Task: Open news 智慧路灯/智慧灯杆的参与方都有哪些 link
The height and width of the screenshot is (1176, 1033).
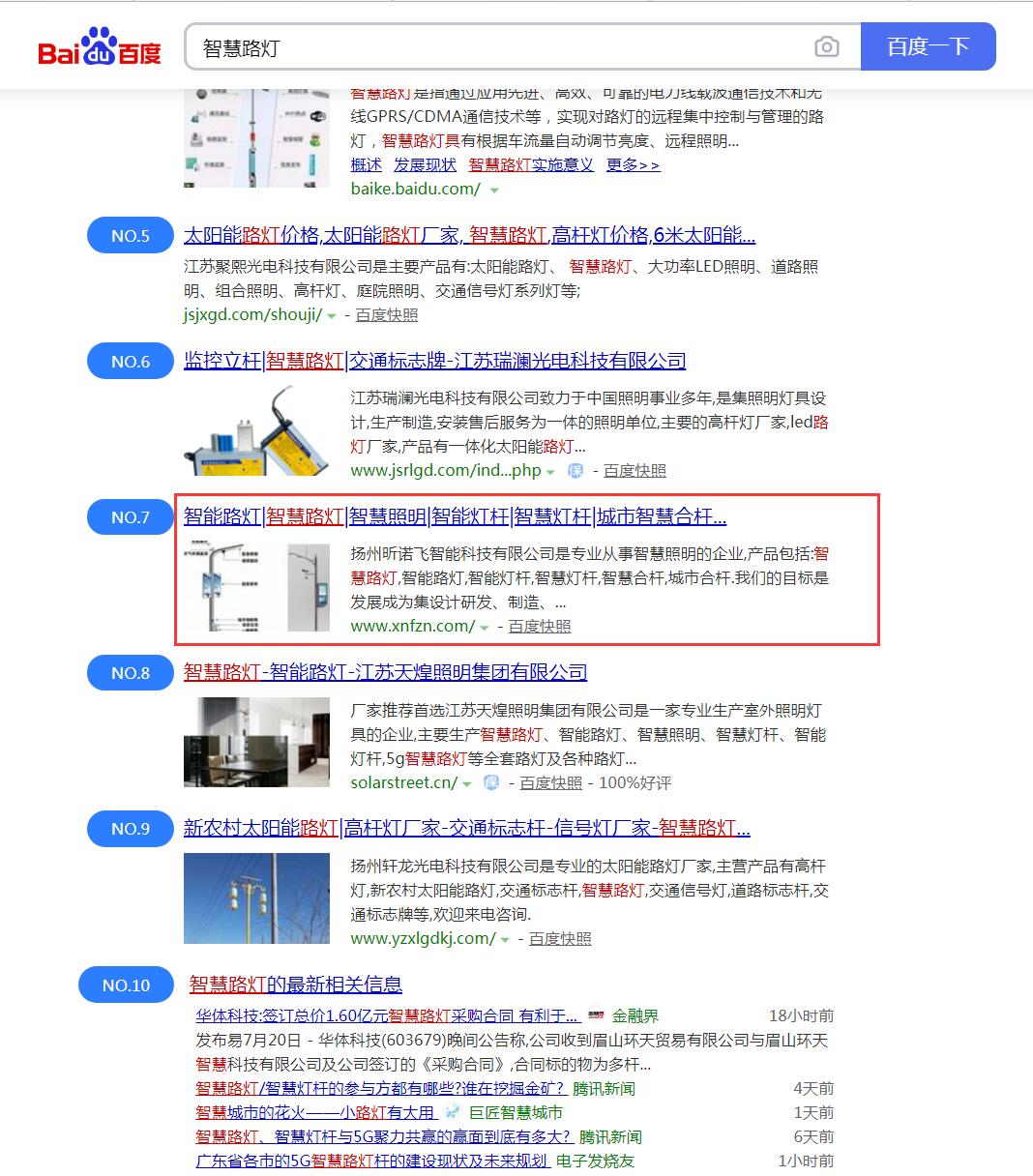Action: point(380,1088)
